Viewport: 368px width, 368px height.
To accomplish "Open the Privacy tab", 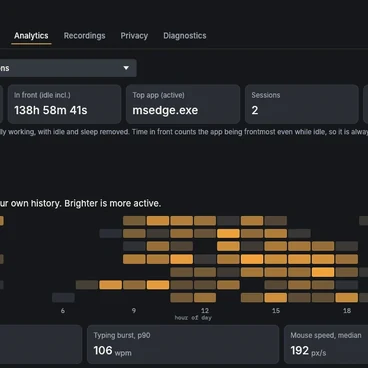I will point(134,36).
